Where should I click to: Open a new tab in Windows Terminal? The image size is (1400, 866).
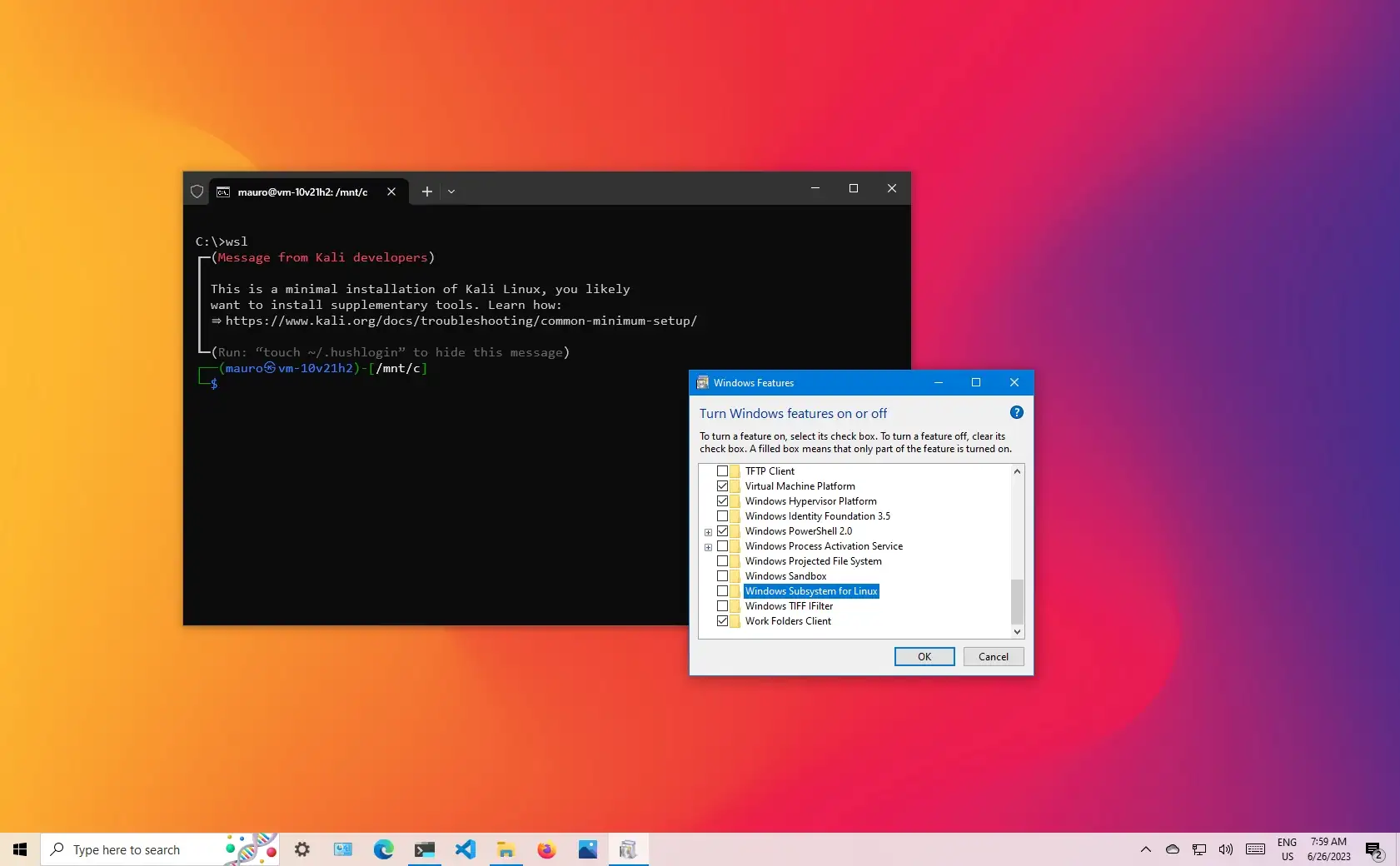(x=426, y=192)
